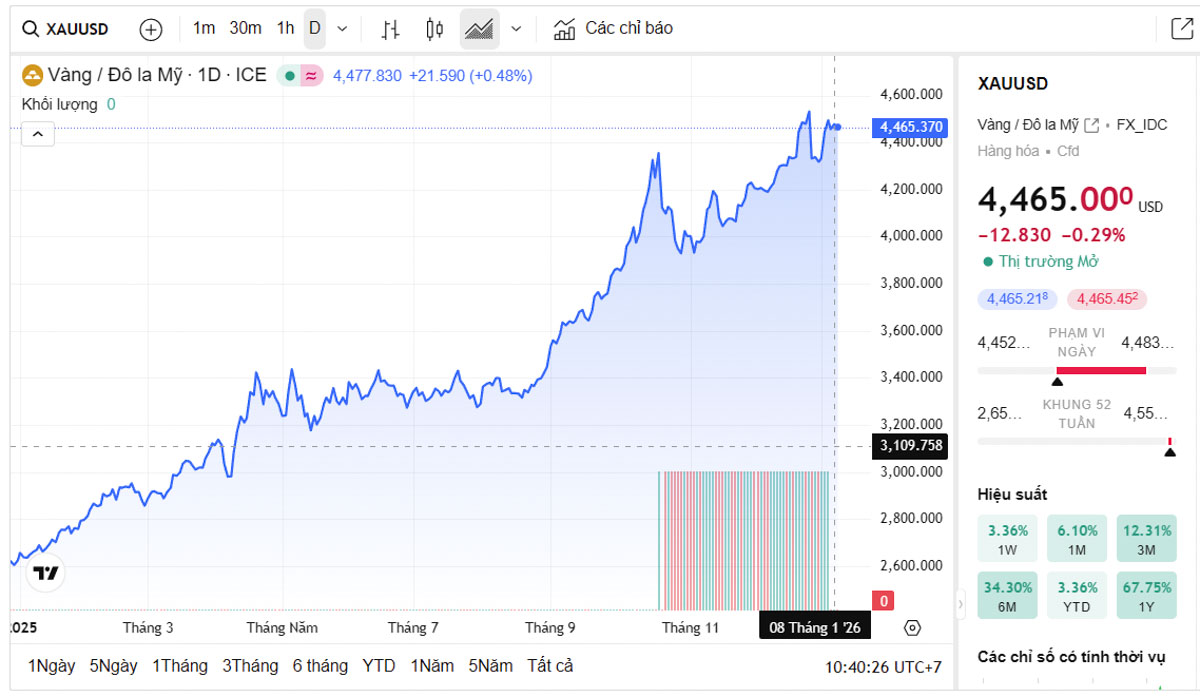Switch chart style to Candles
This screenshot has height=697, width=1200.
coord(434,29)
